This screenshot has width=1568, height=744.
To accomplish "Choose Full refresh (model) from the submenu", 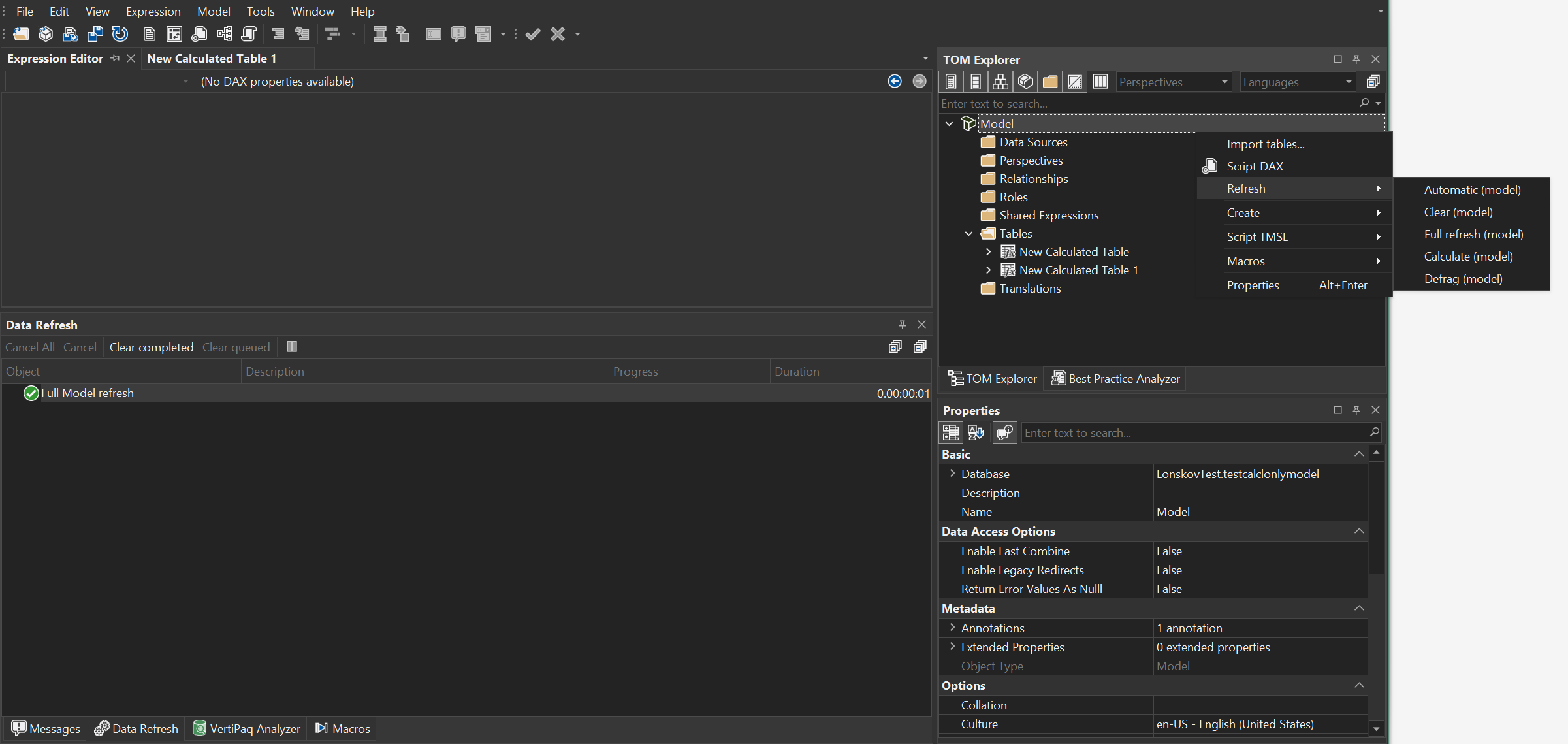I will point(1473,234).
